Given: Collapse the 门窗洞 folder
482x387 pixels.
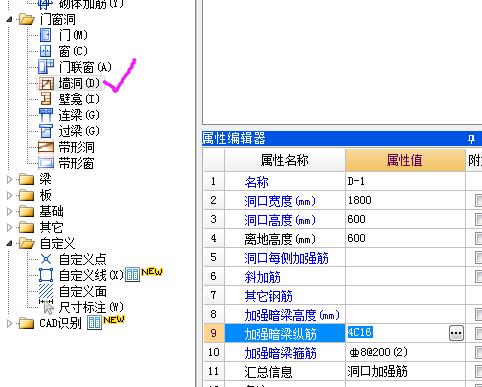Looking at the screenshot, I should point(9,20).
